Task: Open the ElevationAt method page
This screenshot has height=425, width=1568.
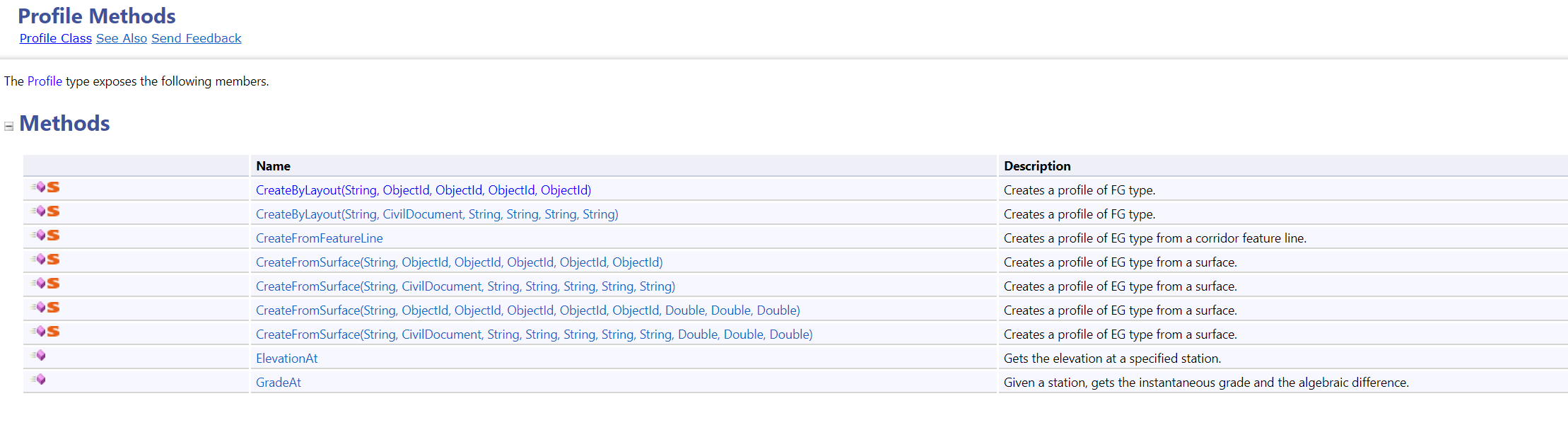Action: point(286,359)
